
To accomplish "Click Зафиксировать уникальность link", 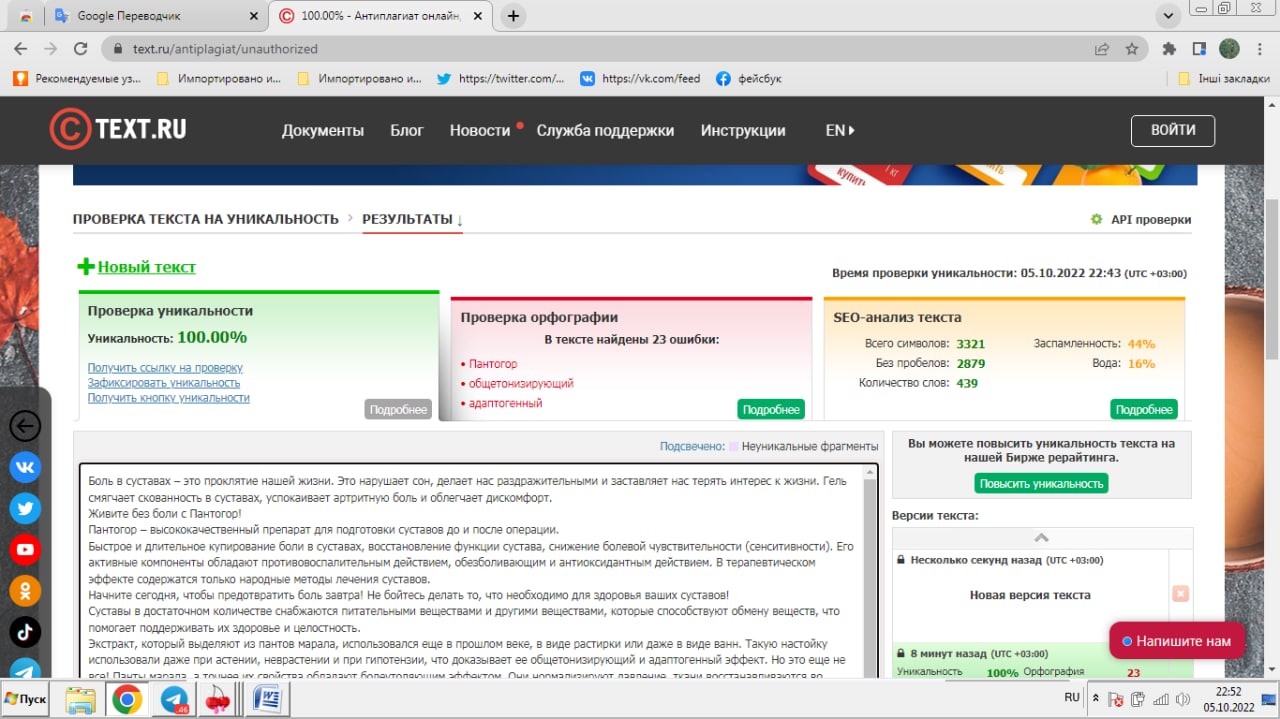I will [164, 383].
